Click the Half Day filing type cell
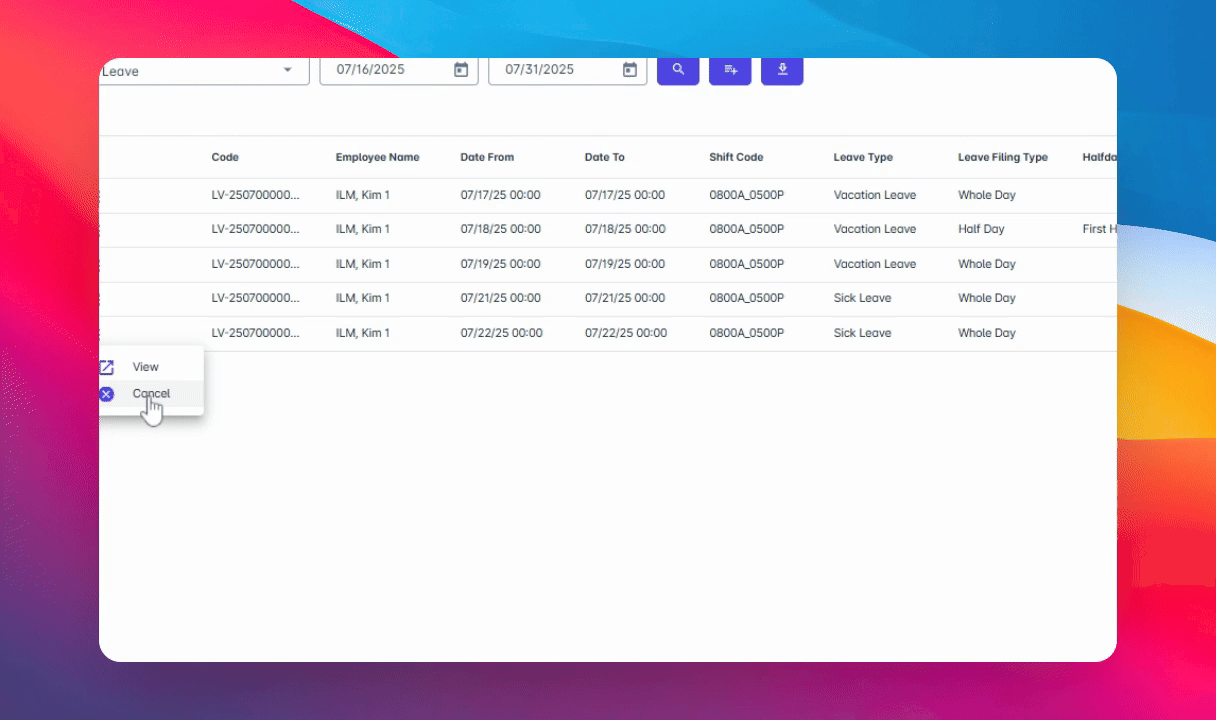Image resolution: width=1216 pixels, height=720 pixels. (981, 229)
